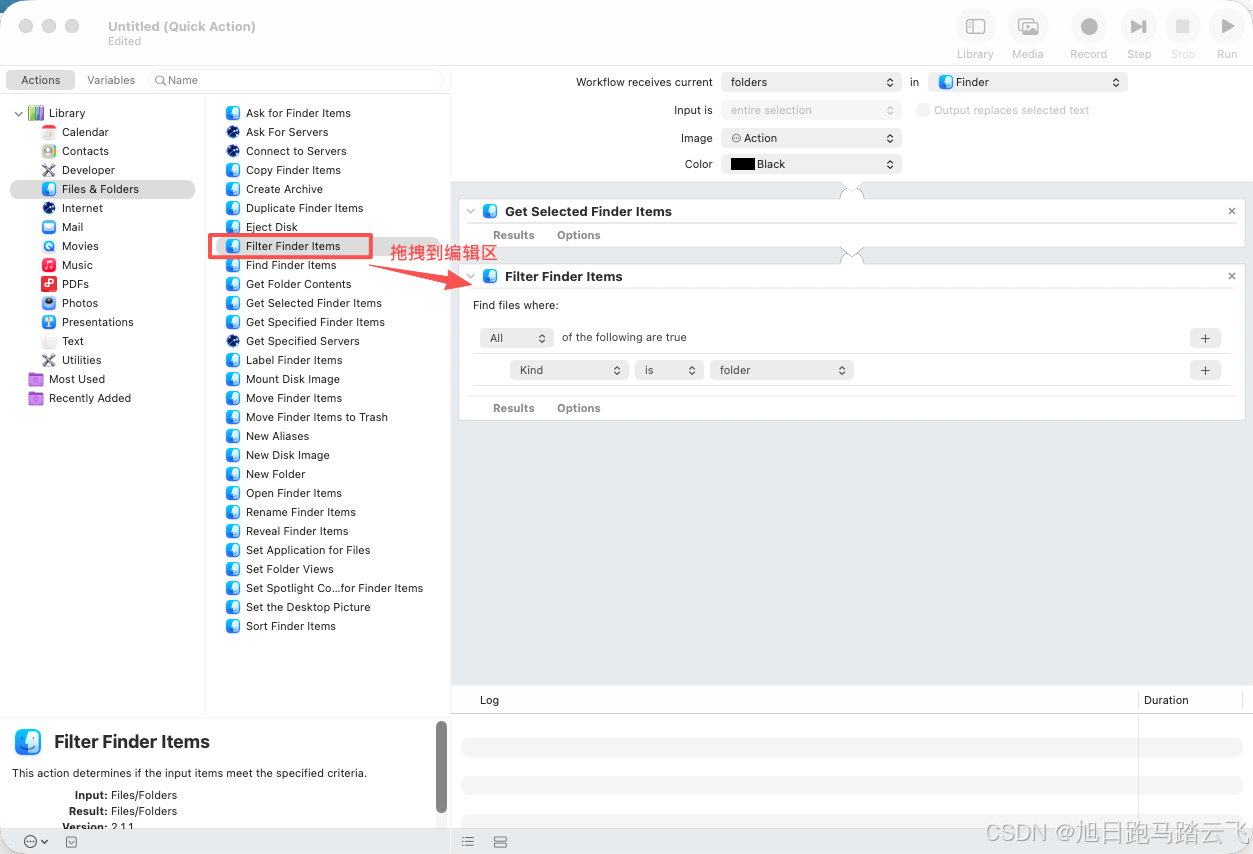Show the workflow variables view icon
1253x854 pixels.
(x=500, y=842)
